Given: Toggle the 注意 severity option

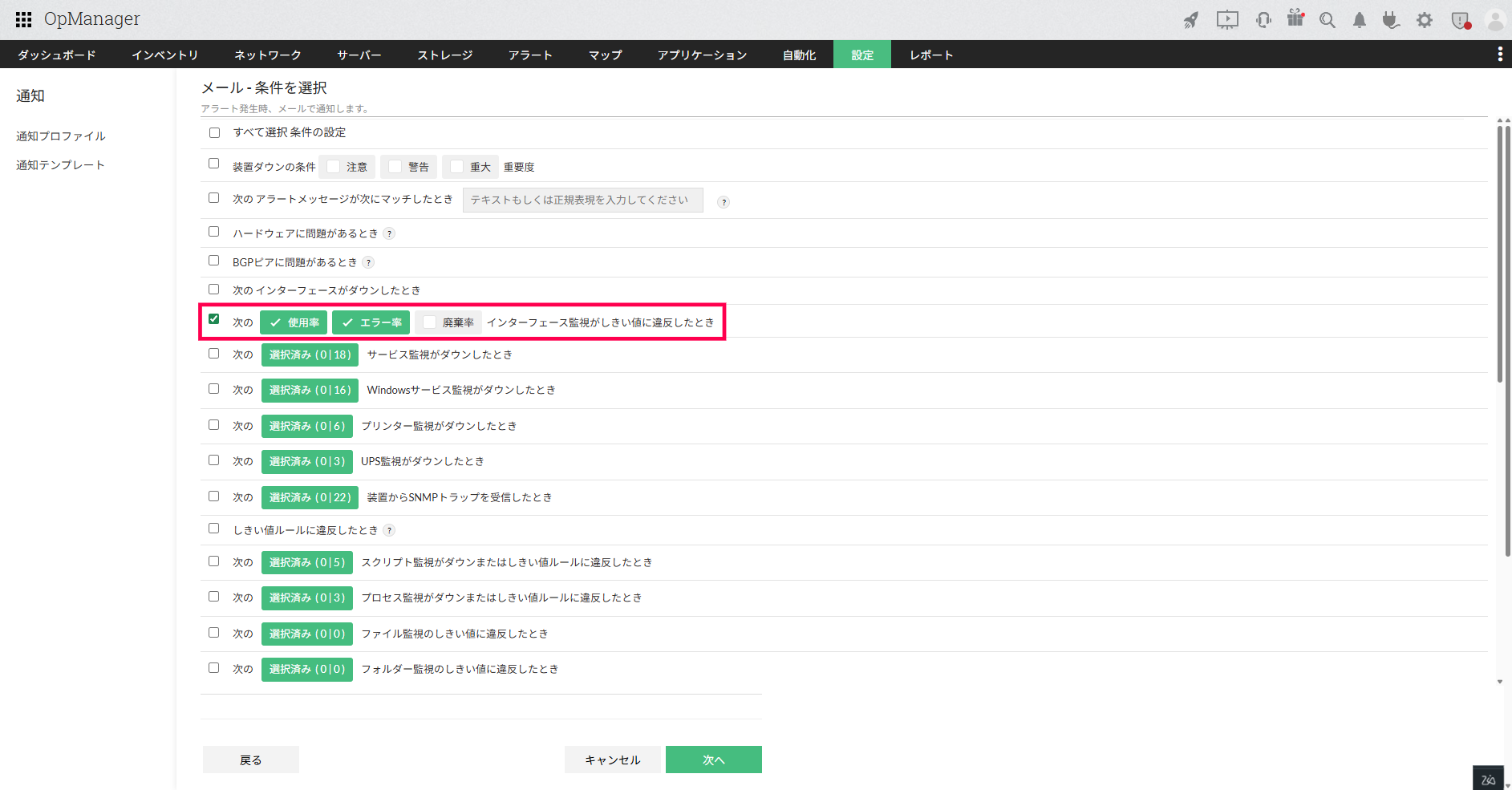Looking at the screenshot, I should pyautogui.click(x=347, y=167).
